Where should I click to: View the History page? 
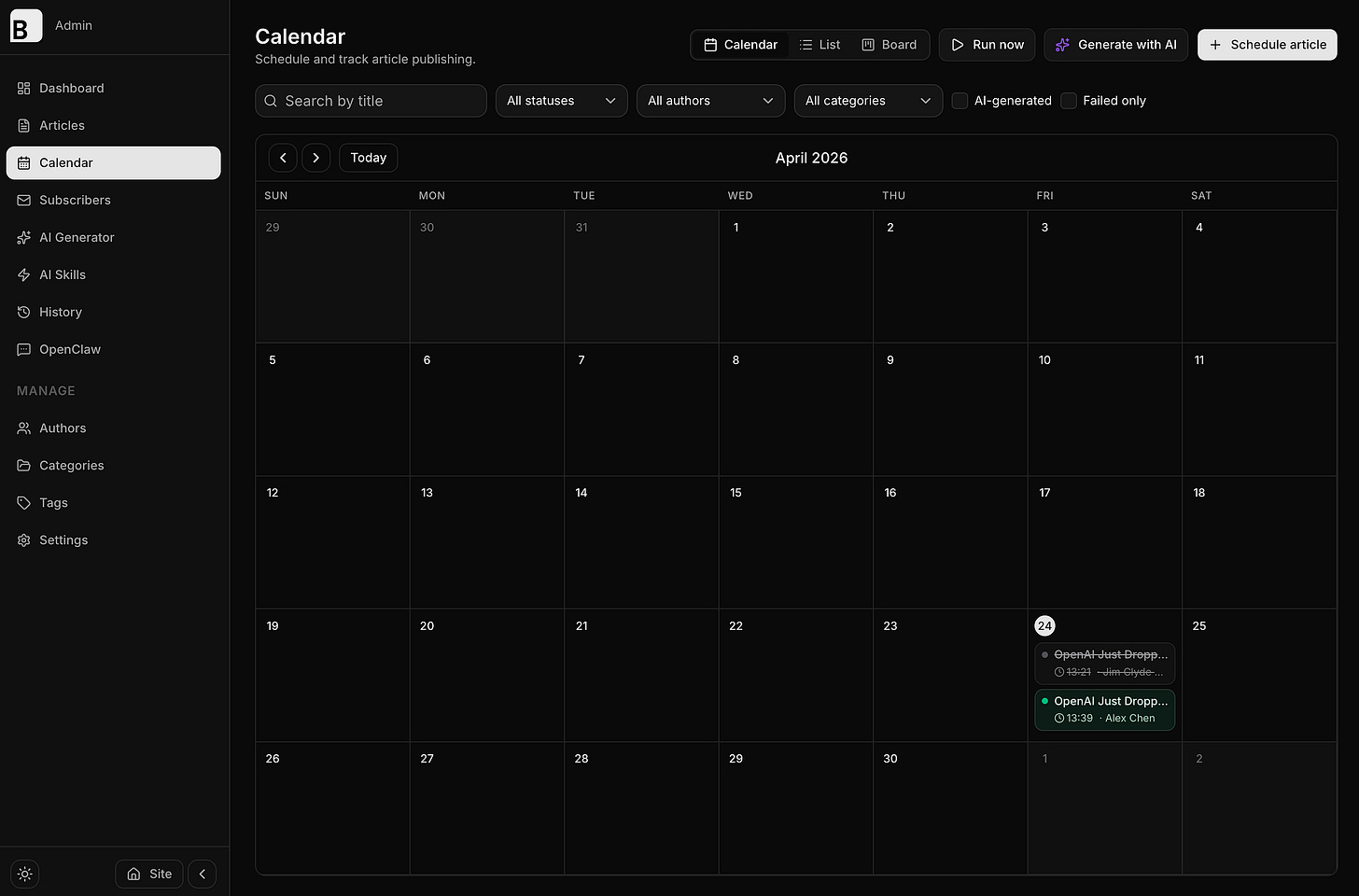click(x=60, y=312)
